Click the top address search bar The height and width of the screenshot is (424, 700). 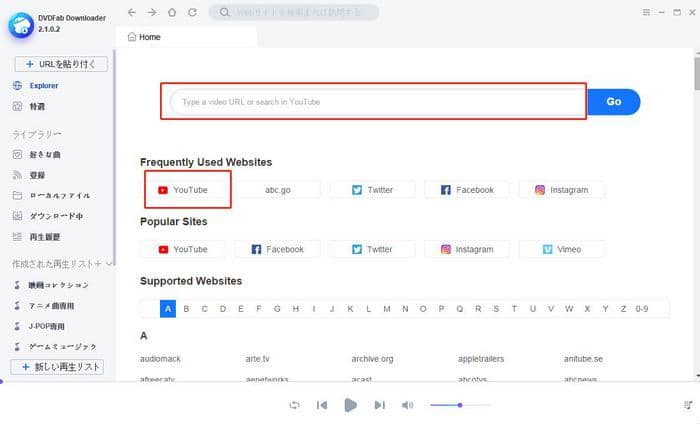[294, 12]
